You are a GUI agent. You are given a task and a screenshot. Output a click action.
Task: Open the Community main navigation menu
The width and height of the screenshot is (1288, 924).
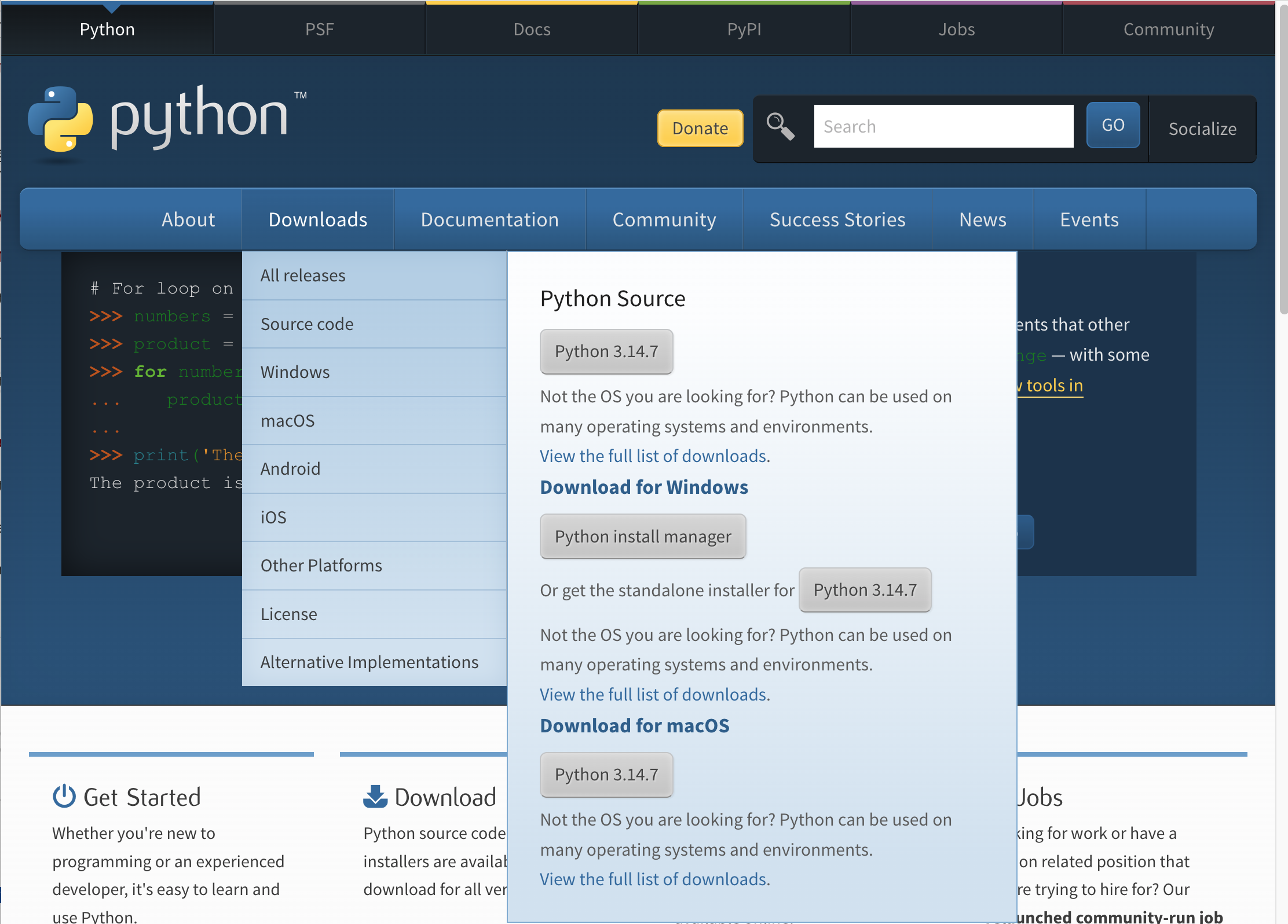664,219
